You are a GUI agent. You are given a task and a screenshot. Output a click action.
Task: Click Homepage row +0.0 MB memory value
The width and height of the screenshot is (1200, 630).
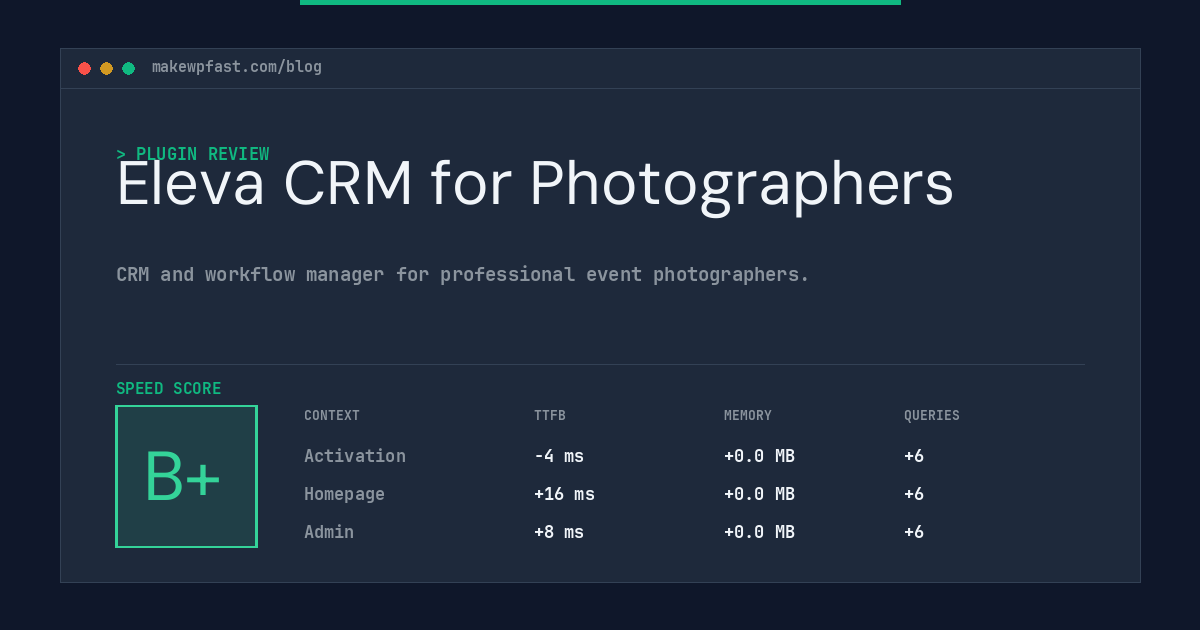pyautogui.click(x=759, y=494)
